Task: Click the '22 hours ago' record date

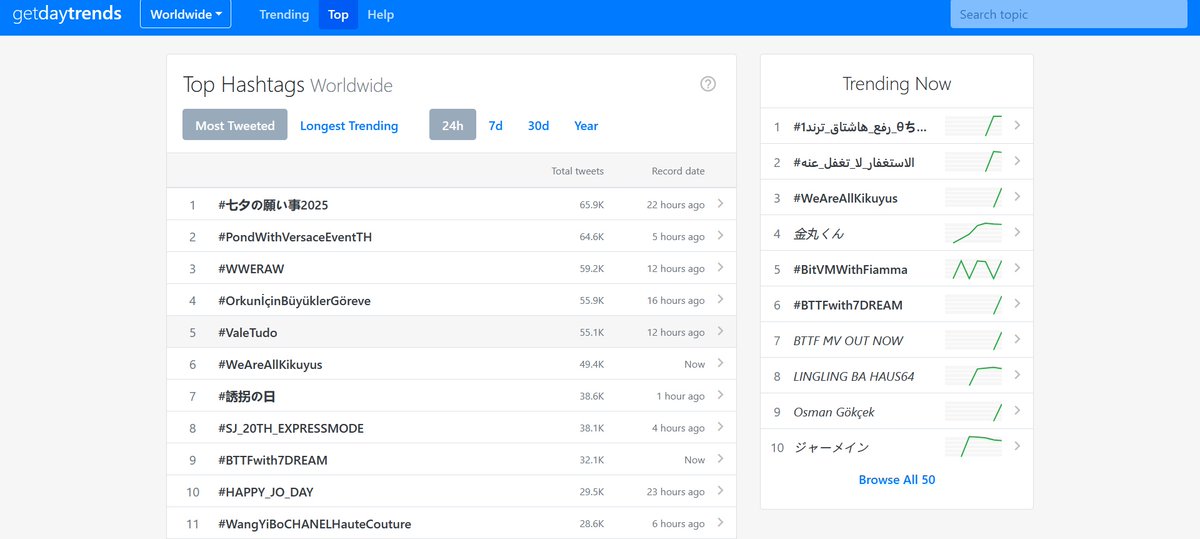Action: [x=676, y=205]
